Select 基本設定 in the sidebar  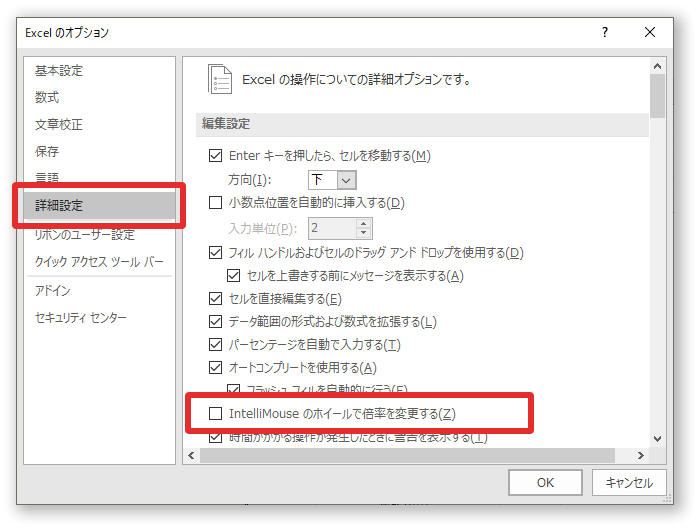[x=59, y=71]
